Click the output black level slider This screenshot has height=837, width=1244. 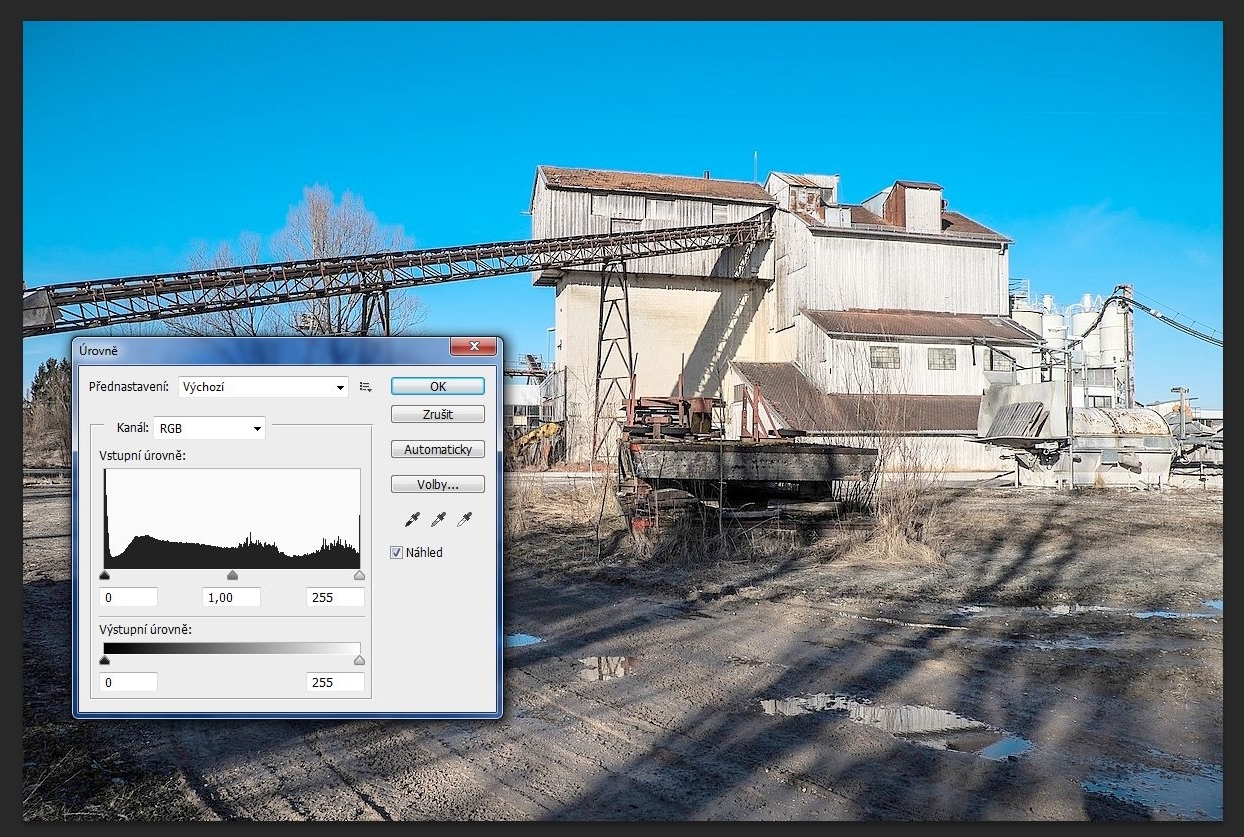[x=105, y=660]
